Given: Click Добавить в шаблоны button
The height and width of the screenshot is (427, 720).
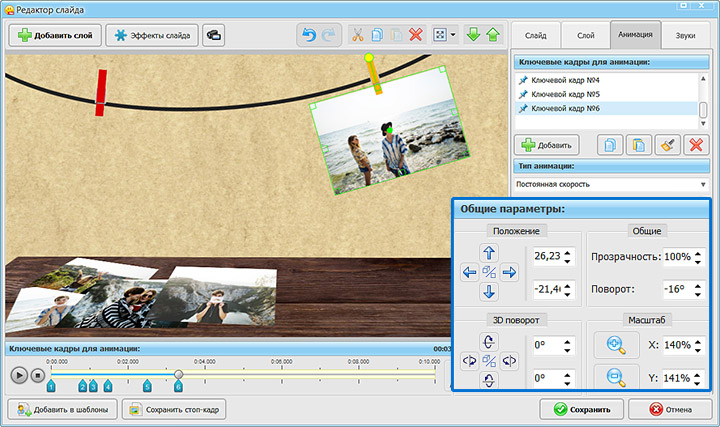Looking at the screenshot, I should 62,410.
